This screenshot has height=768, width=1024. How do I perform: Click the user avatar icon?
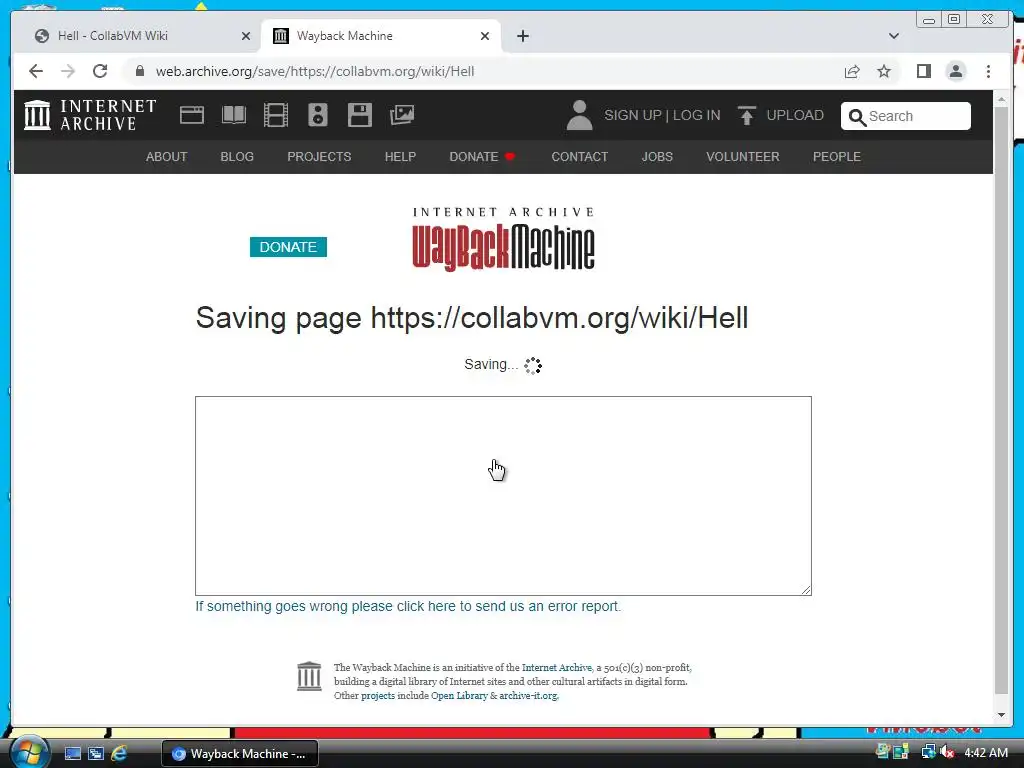(579, 115)
